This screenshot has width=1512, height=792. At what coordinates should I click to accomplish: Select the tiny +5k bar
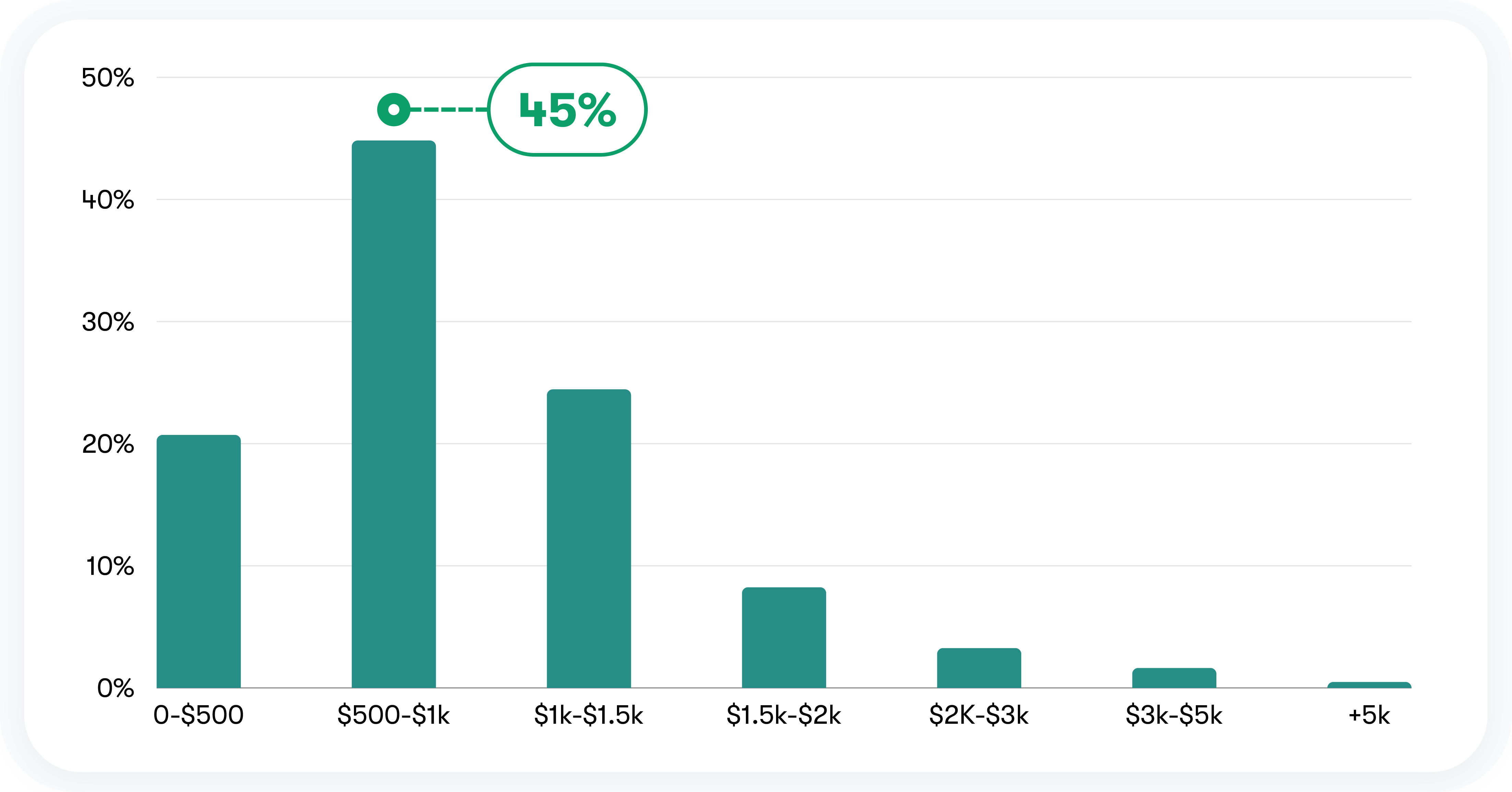click(1369, 685)
